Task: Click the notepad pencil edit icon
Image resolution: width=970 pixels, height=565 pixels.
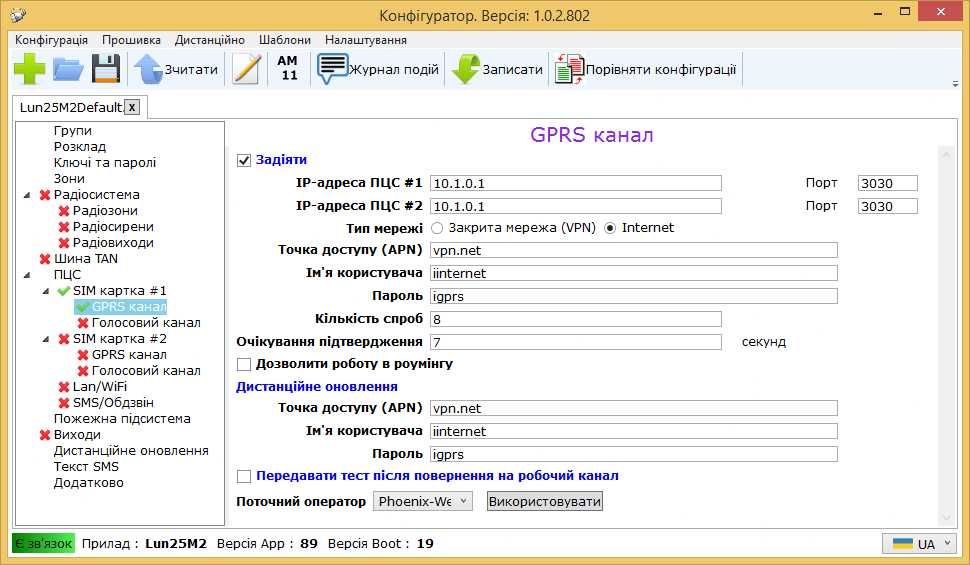Action: point(246,69)
